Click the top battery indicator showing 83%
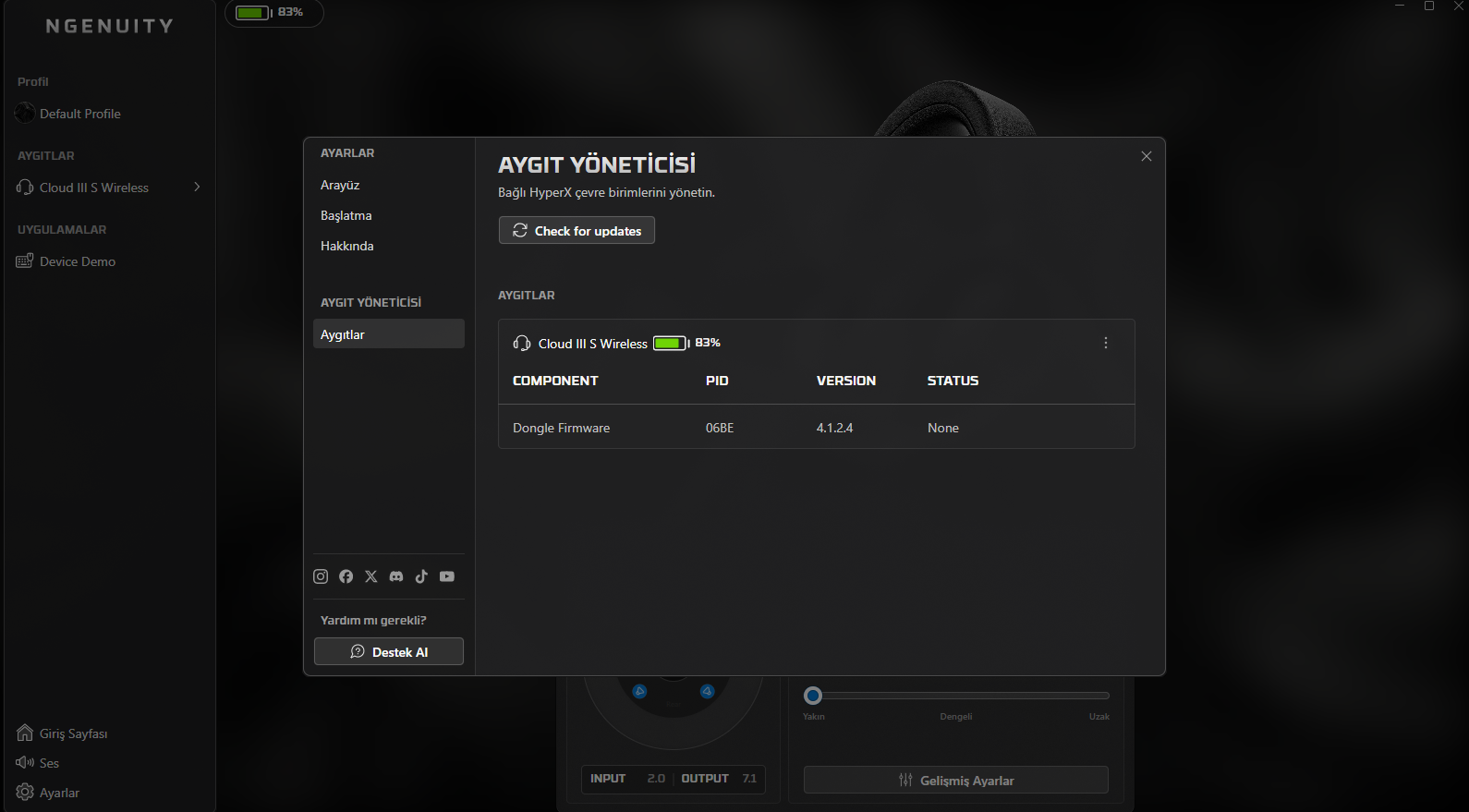 coord(273,13)
